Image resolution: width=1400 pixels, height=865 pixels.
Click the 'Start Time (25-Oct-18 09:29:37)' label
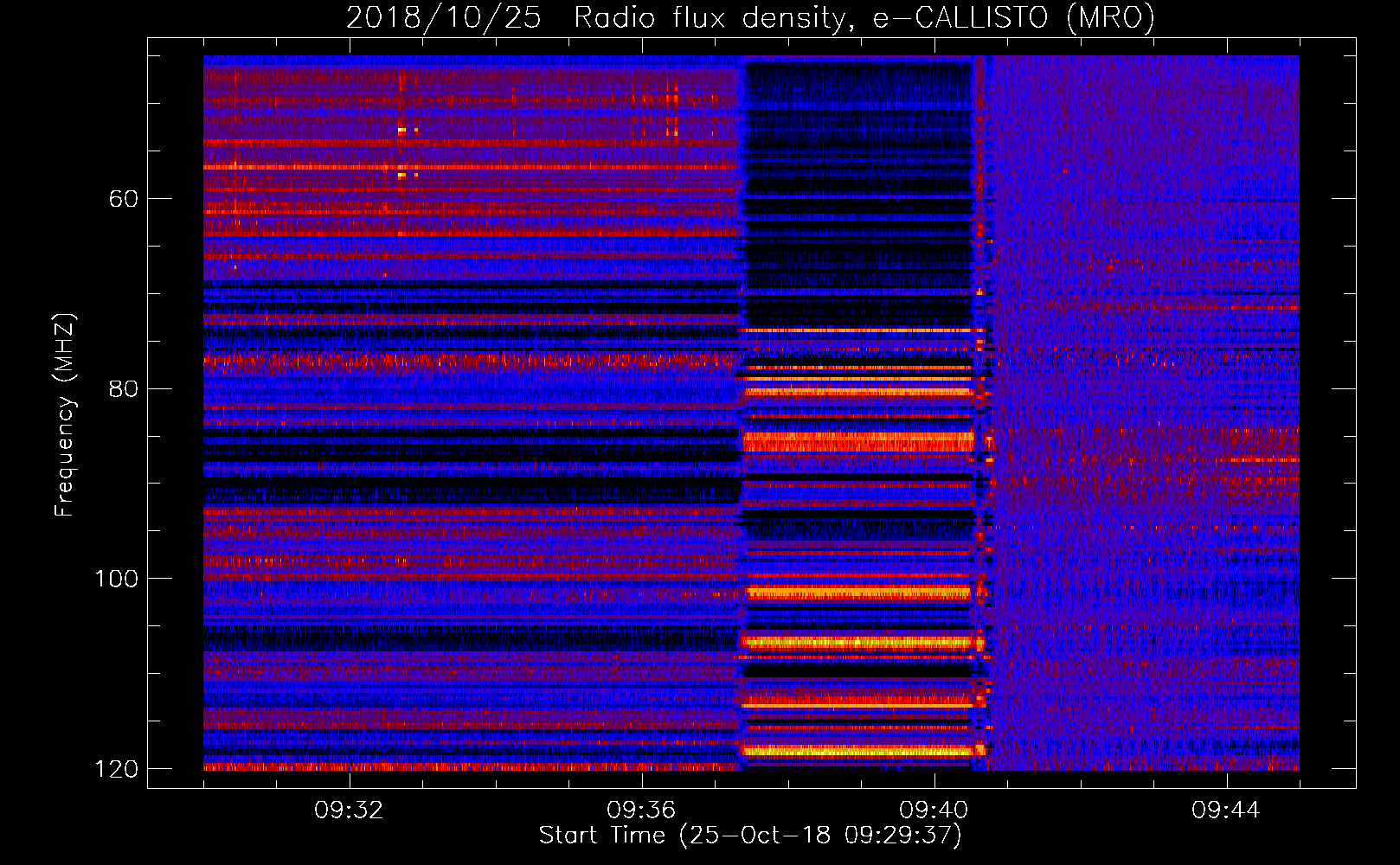point(750,836)
